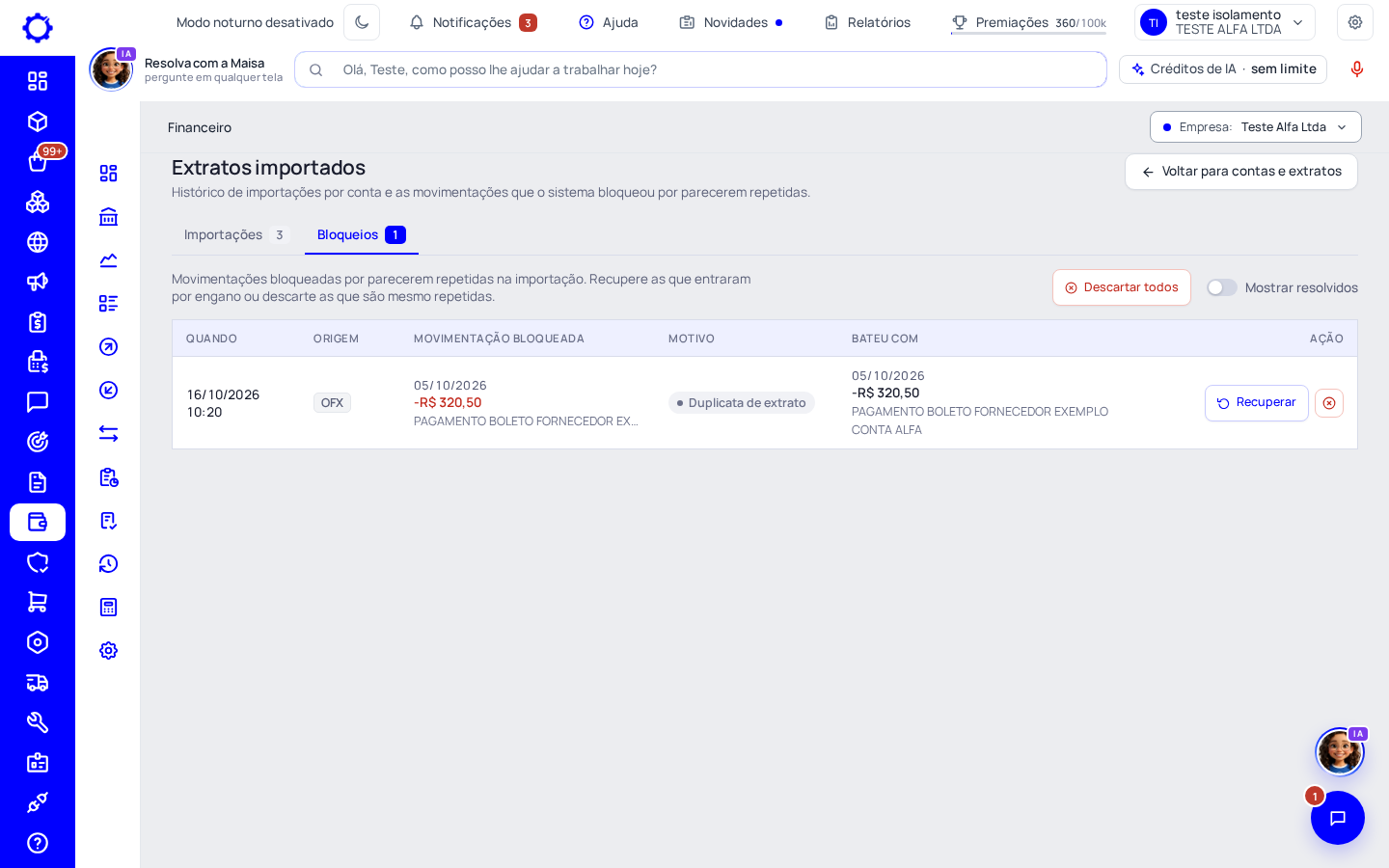Image resolution: width=1389 pixels, height=868 pixels.
Task: Click the Maisa search input field
Action: click(x=700, y=69)
